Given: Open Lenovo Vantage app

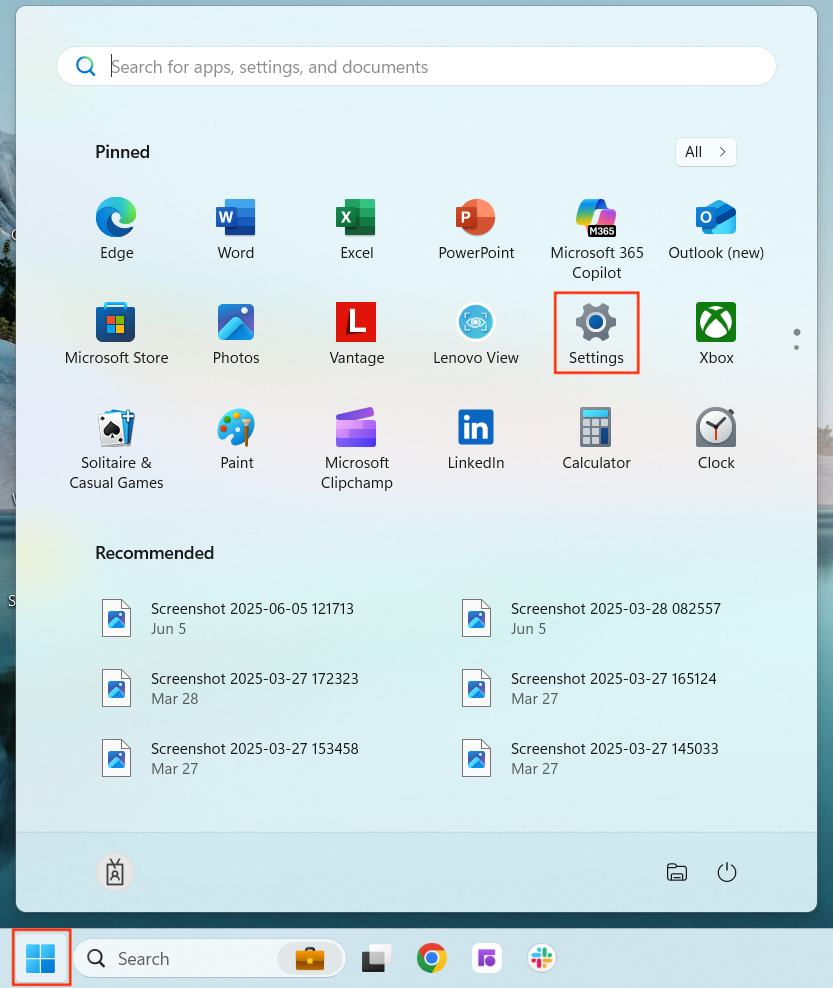Looking at the screenshot, I should coord(356,333).
